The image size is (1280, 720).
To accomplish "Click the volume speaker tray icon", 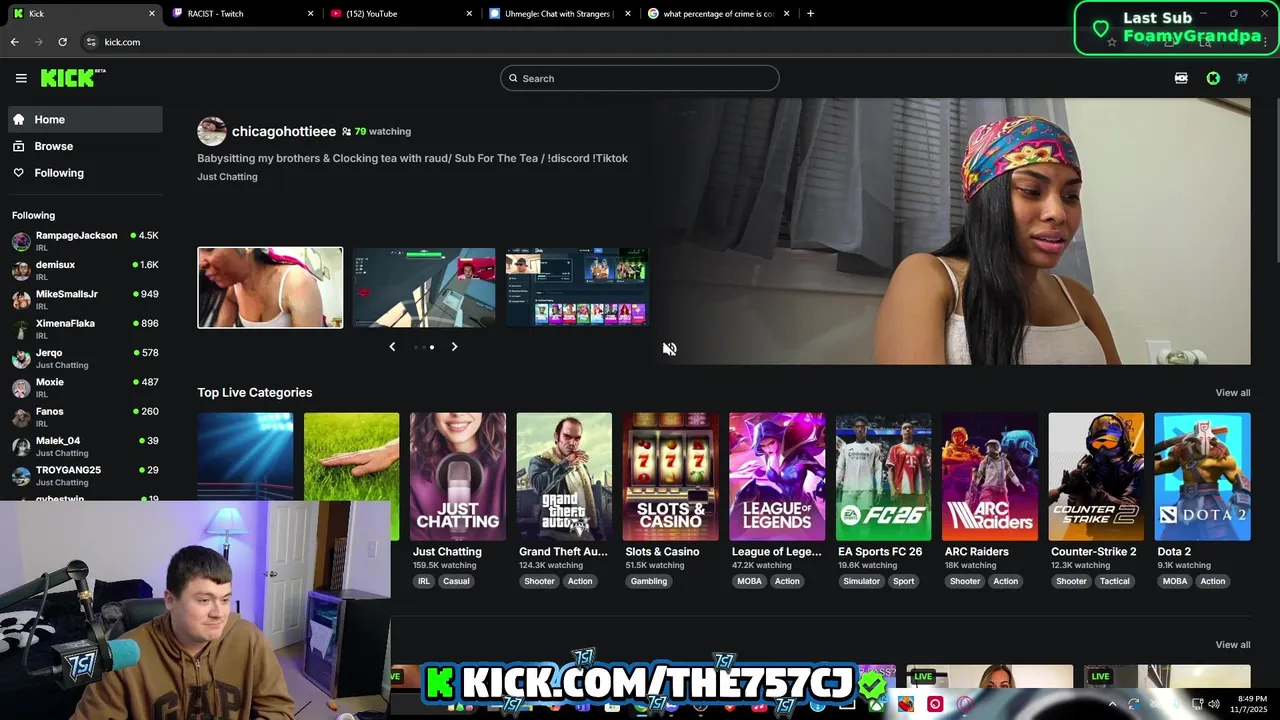I will [1213, 704].
